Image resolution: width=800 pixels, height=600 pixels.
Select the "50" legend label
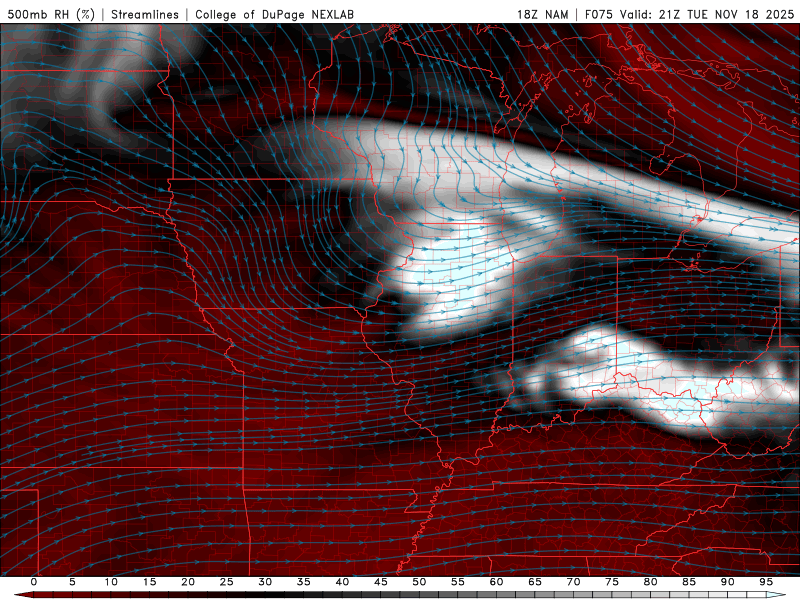[419, 582]
